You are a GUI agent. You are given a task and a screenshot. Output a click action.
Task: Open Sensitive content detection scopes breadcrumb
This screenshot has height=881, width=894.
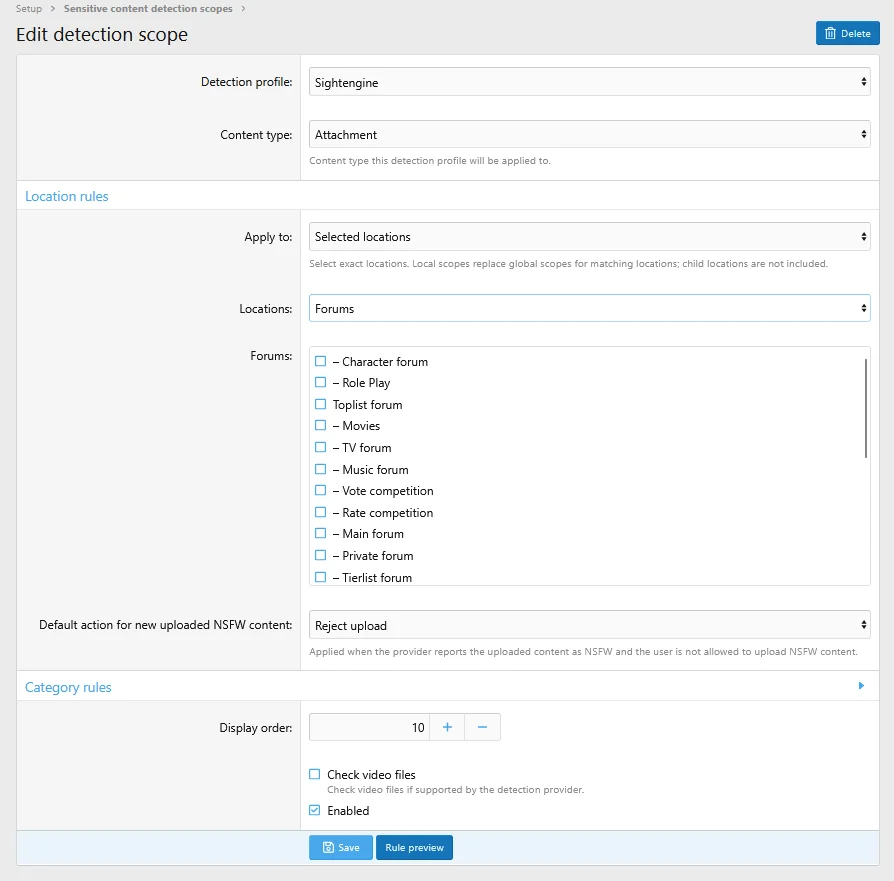pyautogui.click(x=148, y=9)
